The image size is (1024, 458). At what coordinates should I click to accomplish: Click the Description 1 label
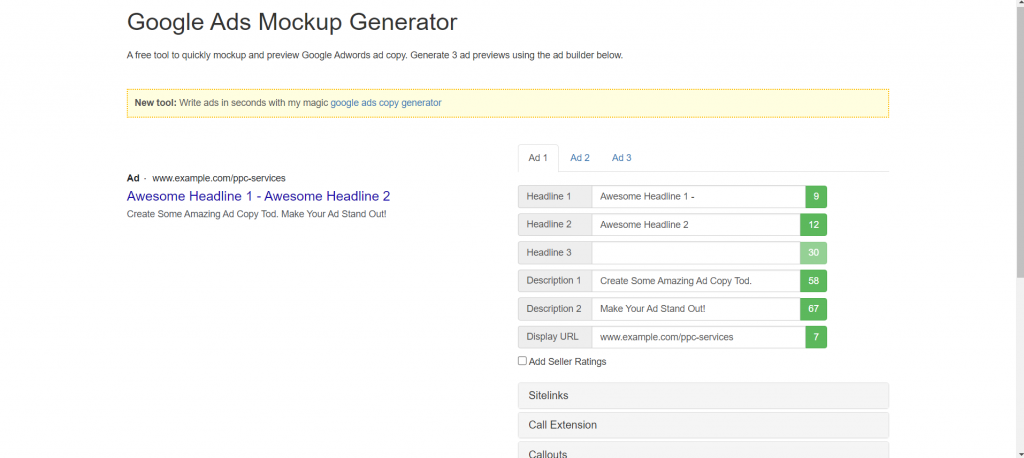tap(555, 281)
